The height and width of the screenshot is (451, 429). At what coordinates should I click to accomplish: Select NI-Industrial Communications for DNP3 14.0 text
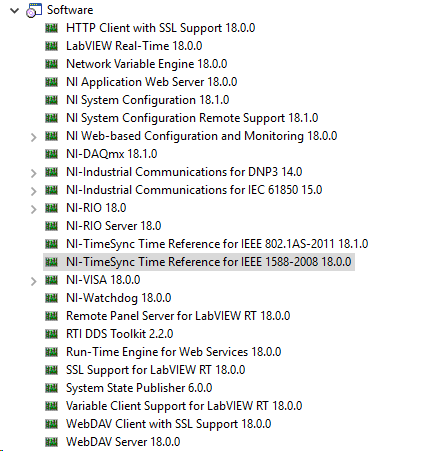click(x=184, y=172)
